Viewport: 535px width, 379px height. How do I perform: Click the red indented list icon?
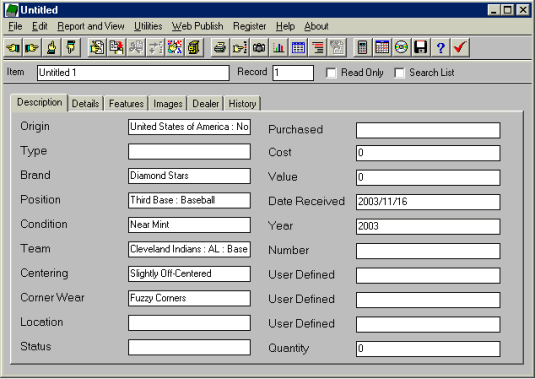pos(317,47)
